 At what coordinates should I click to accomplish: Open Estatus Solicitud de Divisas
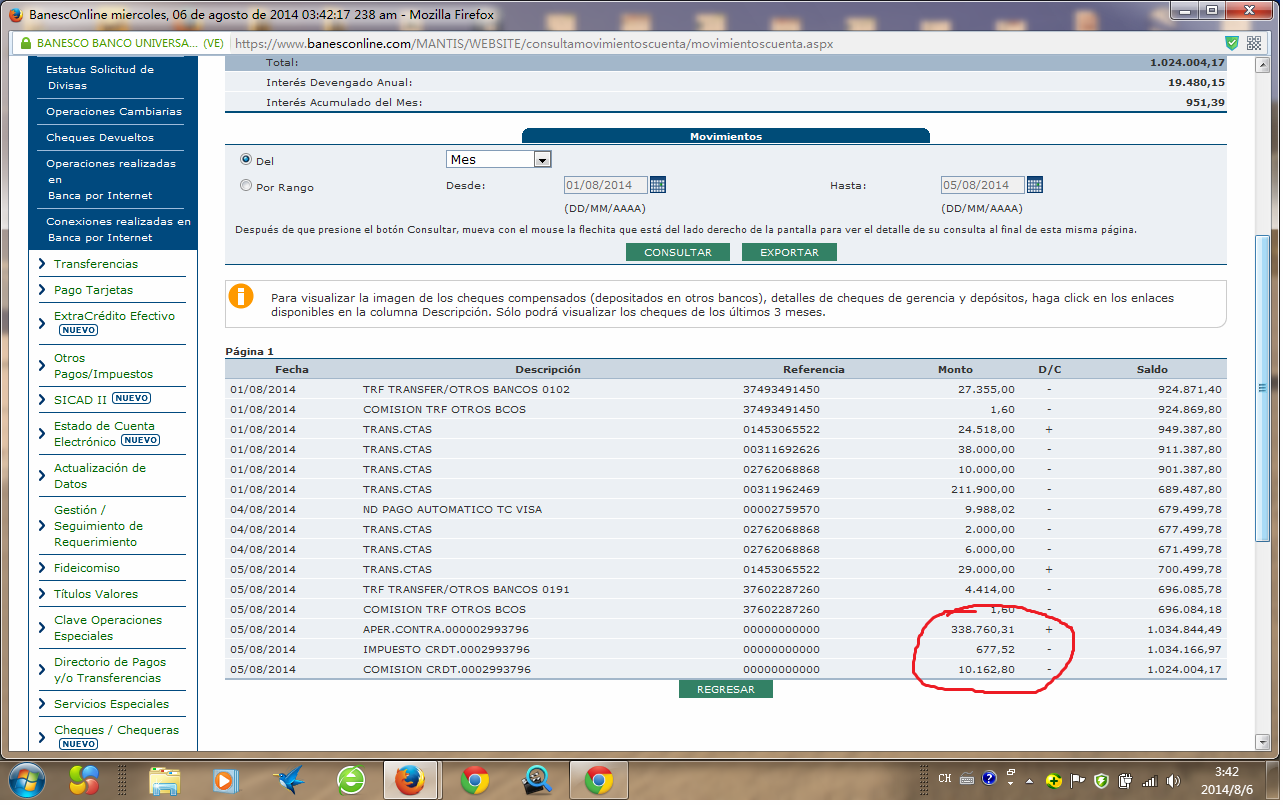point(100,77)
